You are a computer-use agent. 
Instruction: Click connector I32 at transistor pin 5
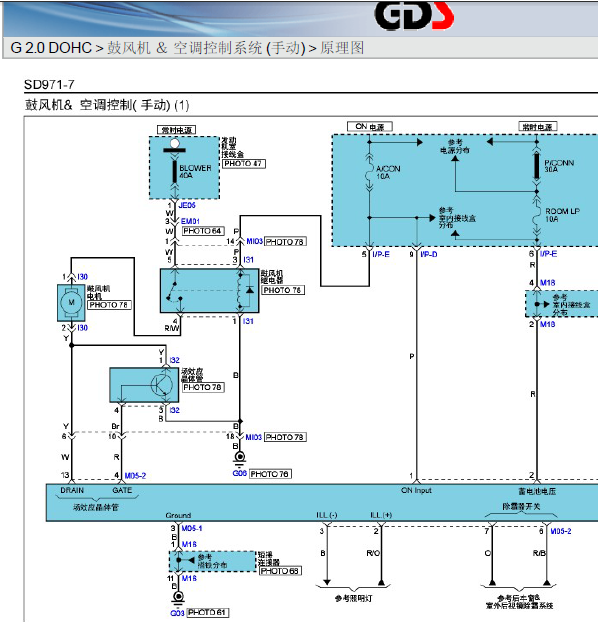click(x=174, y=410)
